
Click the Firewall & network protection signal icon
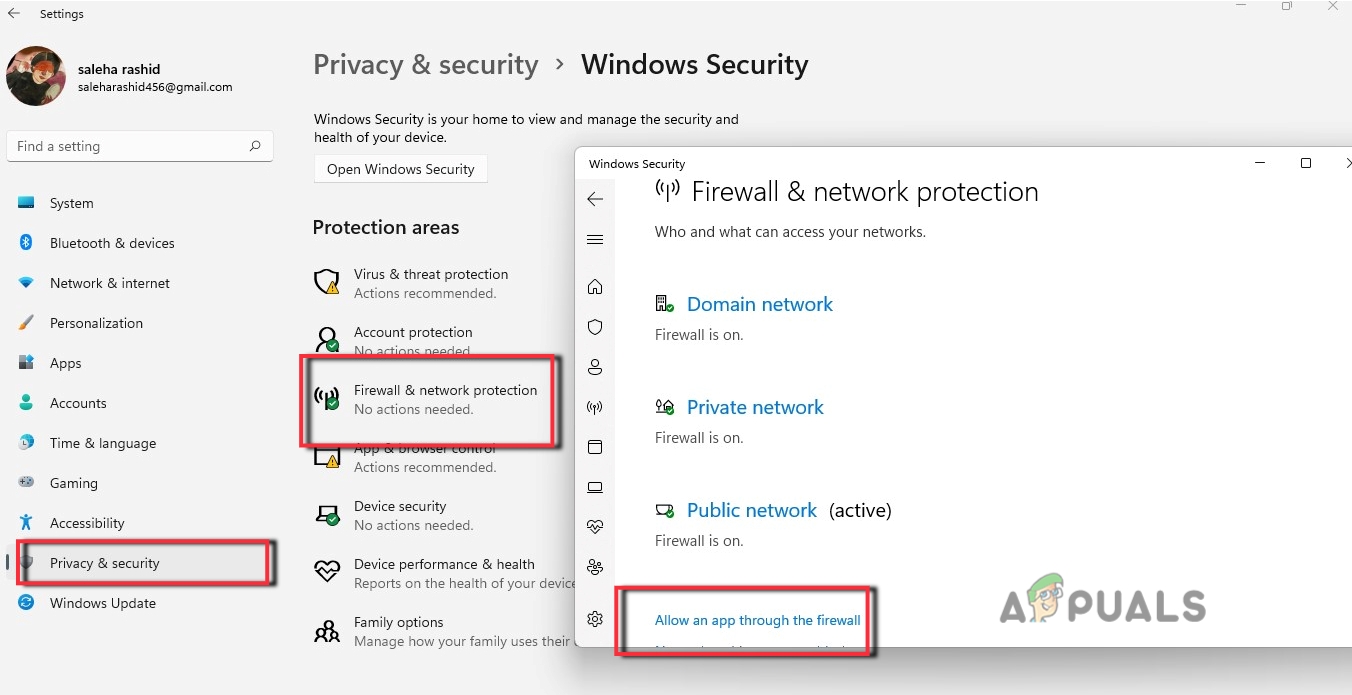coord(595,407)
